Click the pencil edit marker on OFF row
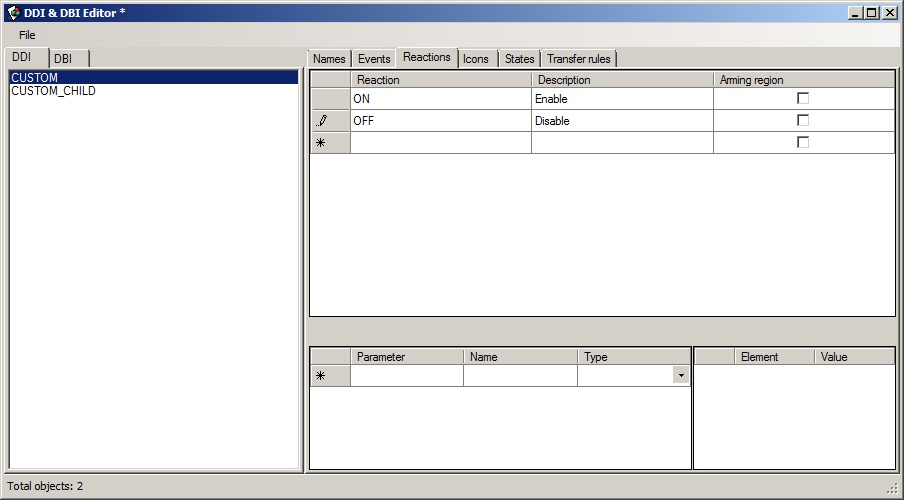Viewport: 904px width, 500px height. (322, 121)
